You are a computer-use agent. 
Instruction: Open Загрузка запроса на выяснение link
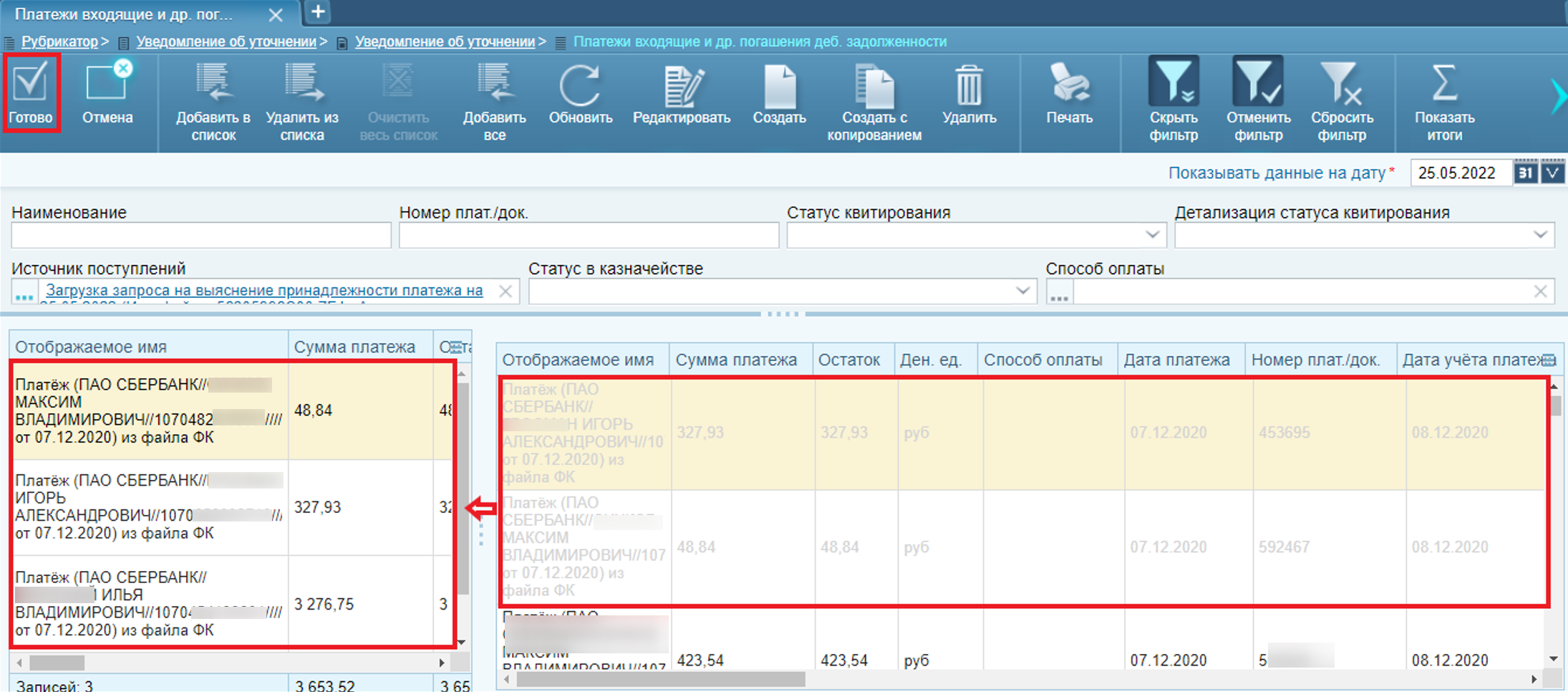(264, 290)
